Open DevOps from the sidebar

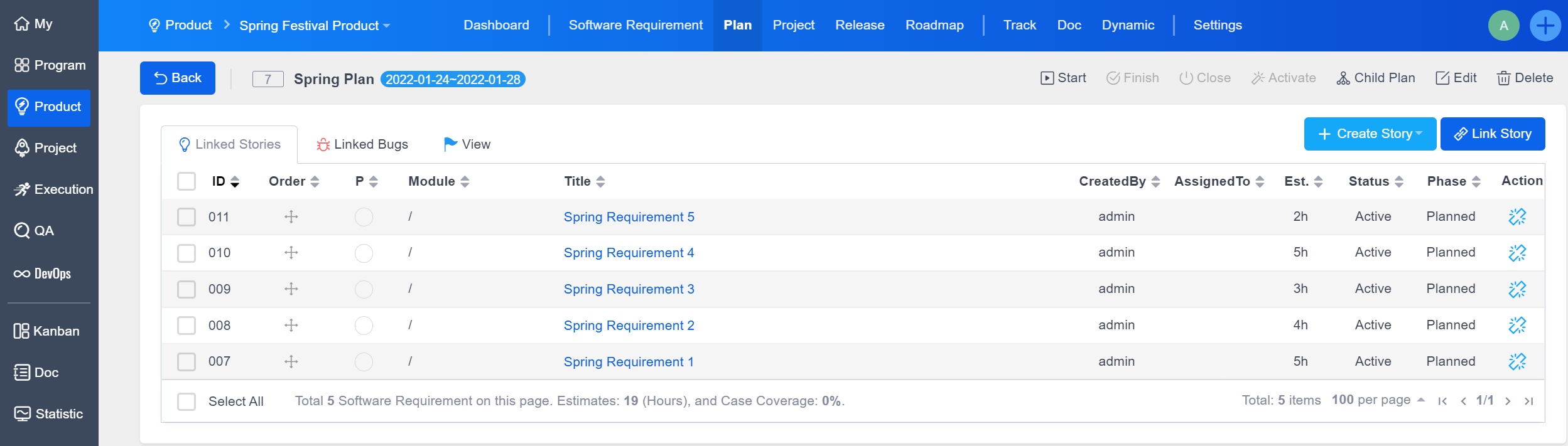[43, 273]
